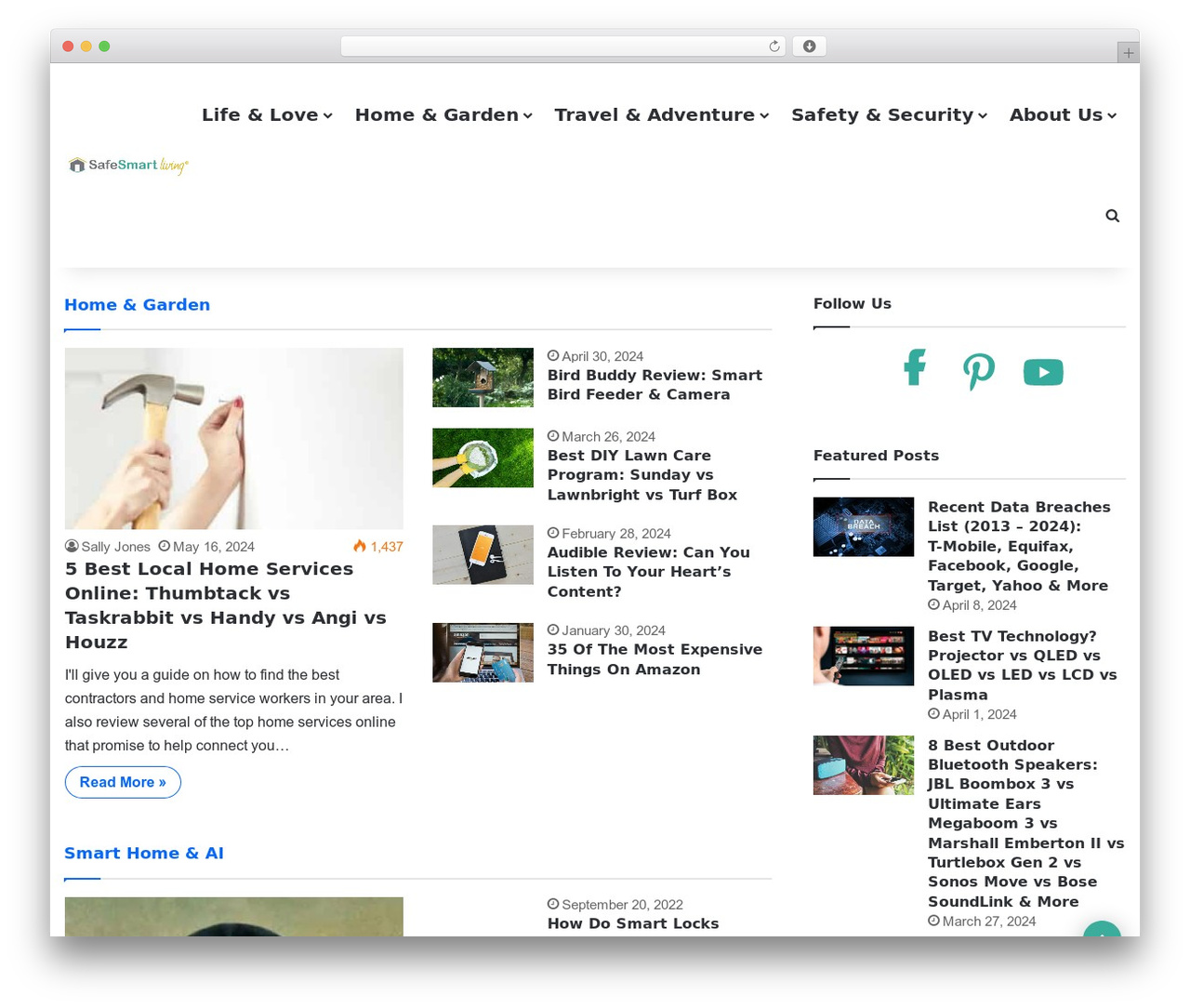Open the Audible review thumbnail
Screen dimensions: 1190x1008
pos(483,555)
